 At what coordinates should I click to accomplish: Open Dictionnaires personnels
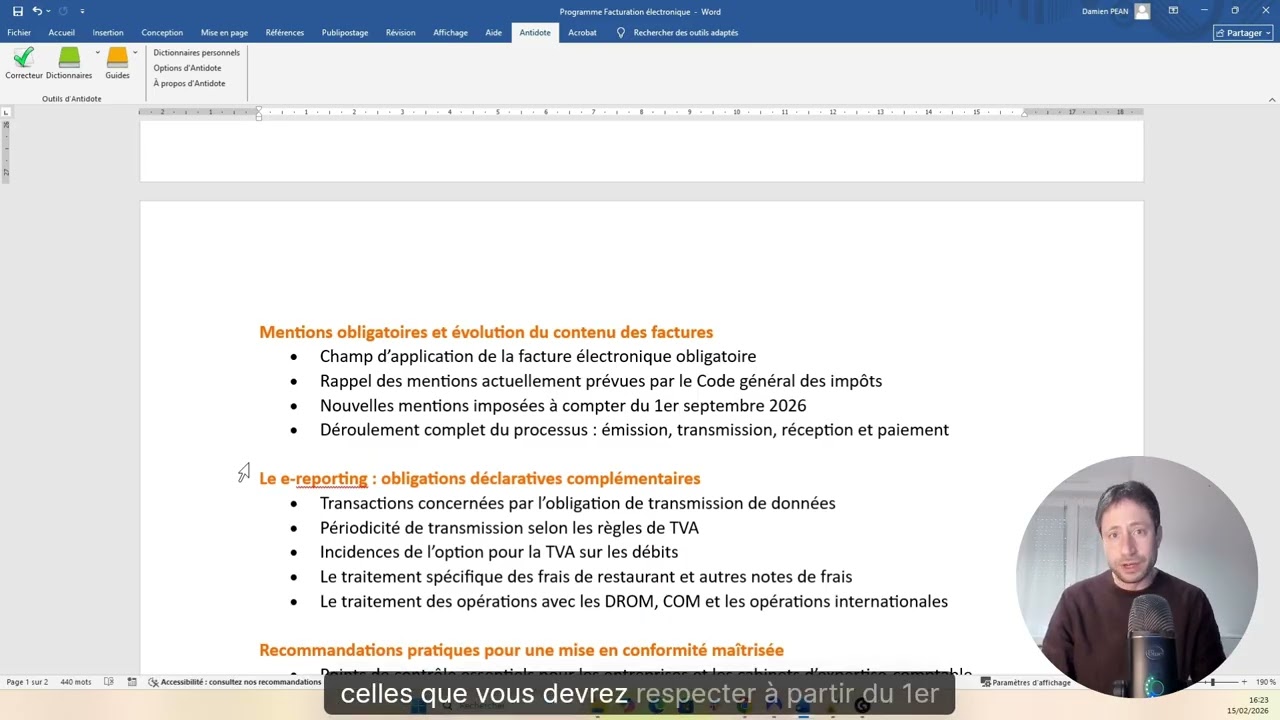[196, 52]
